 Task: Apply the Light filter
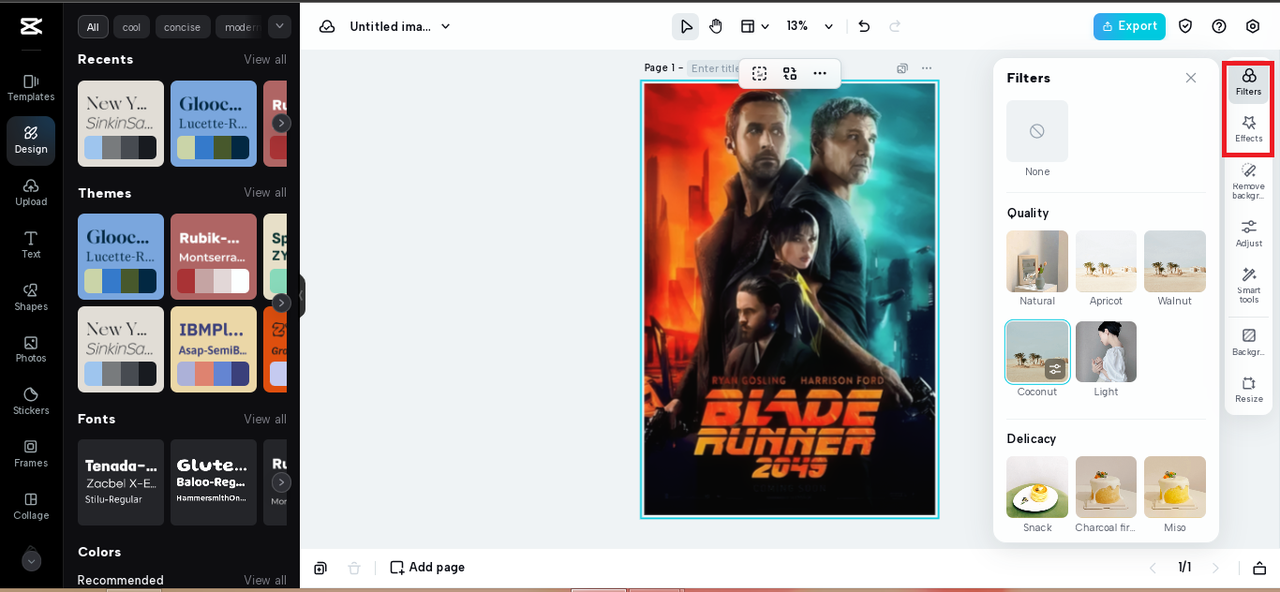click(1106, 351)
